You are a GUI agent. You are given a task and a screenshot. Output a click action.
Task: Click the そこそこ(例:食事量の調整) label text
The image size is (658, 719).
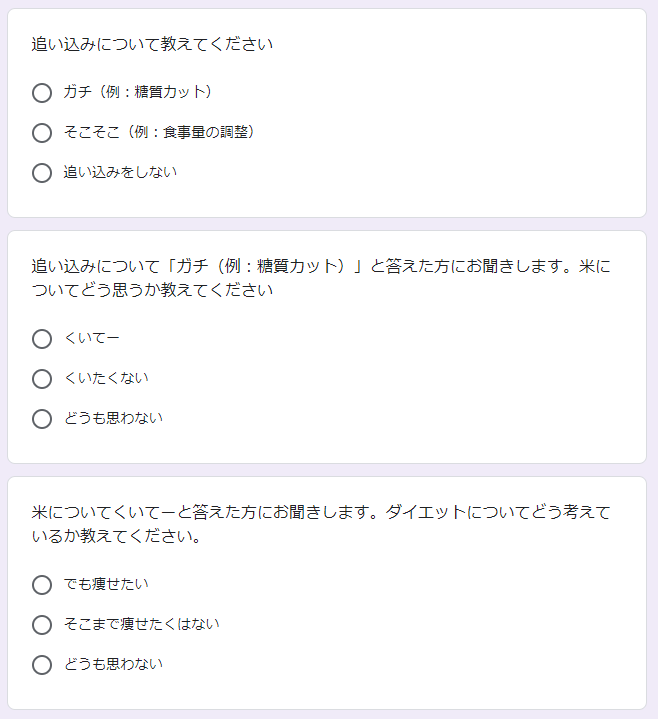[159, 132]
